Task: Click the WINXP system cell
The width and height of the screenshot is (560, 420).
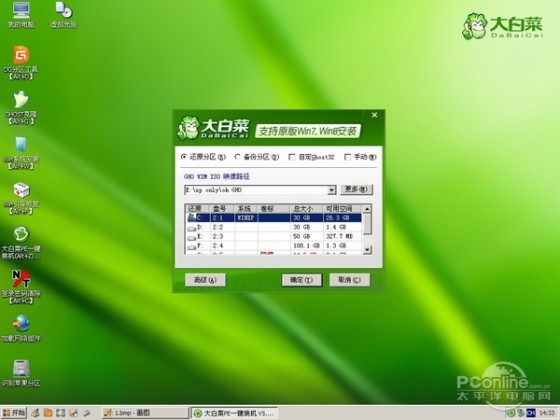Action: (x=246, y=218)
